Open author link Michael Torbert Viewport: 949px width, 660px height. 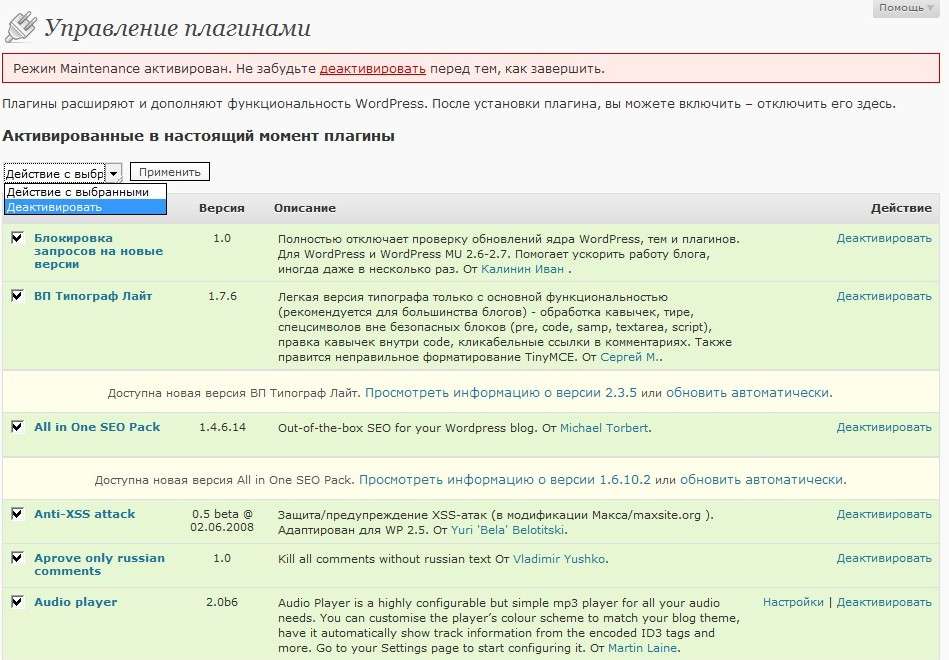tap(604, 428)
